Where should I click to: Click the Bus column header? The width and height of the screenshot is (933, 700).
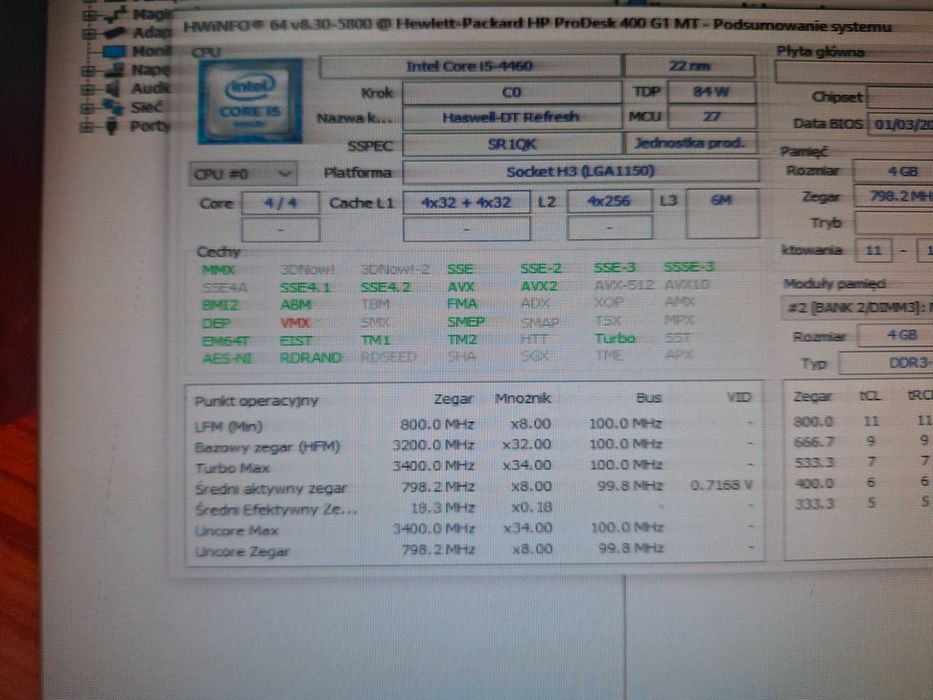(649, 398)
